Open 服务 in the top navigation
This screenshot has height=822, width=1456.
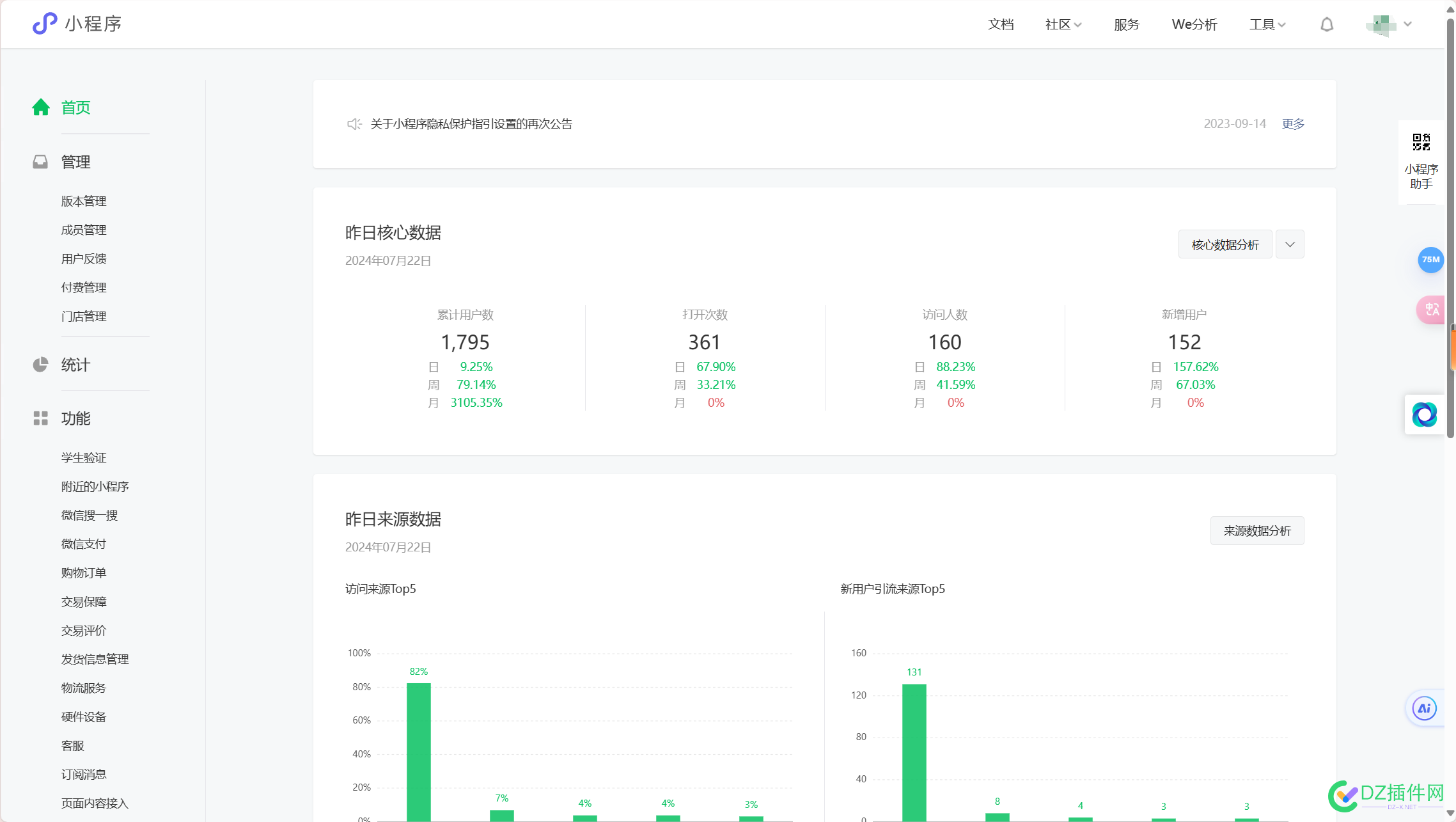(1127, 24)
